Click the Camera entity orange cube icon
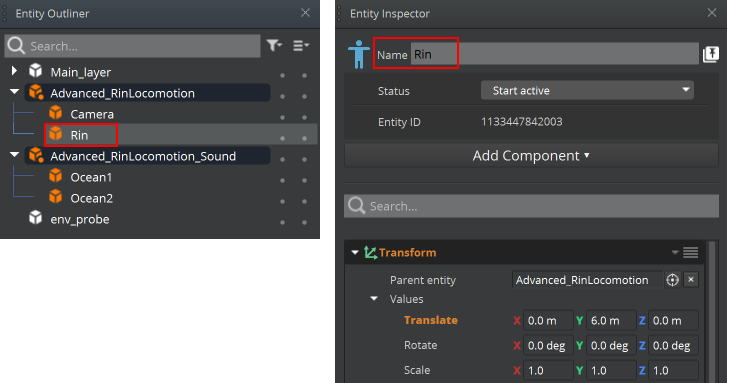 pos(56,113)
